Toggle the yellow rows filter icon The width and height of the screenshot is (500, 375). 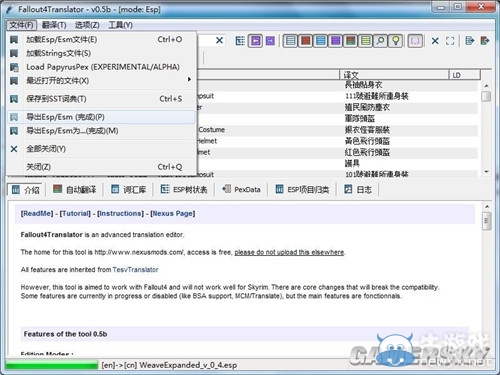tap(366, 41)
